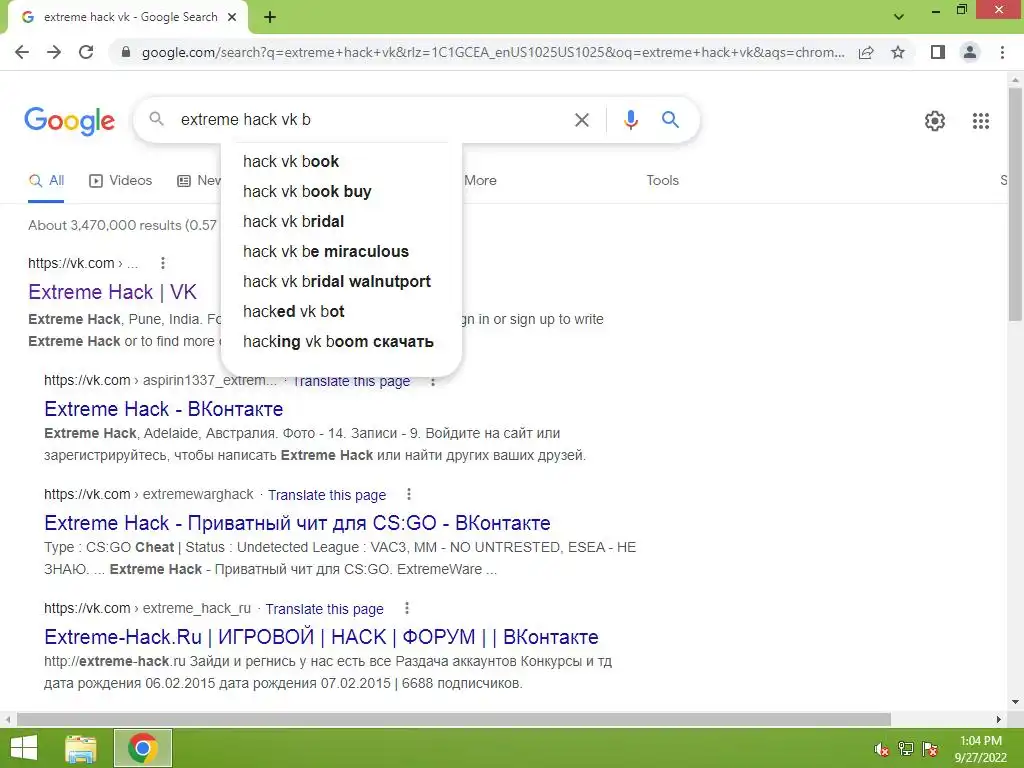Go to the Google logo homepage
1024x768 pixels.
69,121
